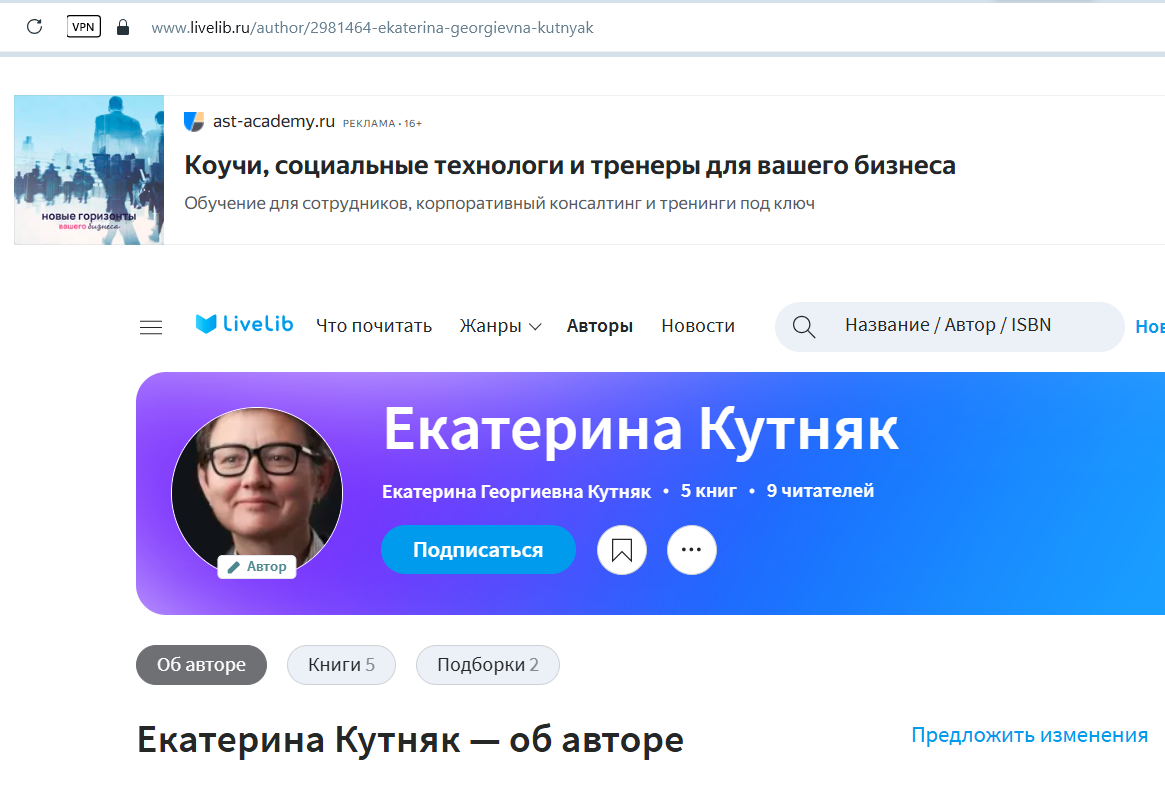
Task: Click the author's profile photo
Action: point(257,493)
